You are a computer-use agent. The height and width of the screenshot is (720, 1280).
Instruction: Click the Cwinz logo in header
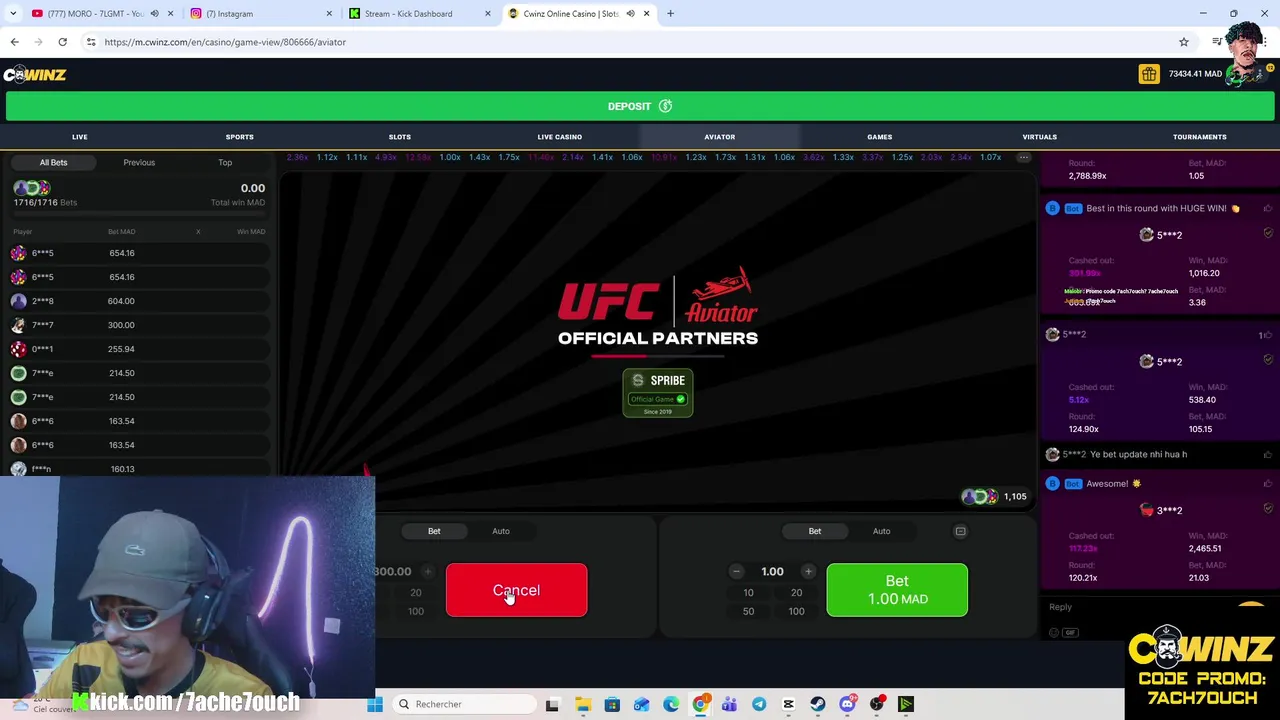tap(34, 75)
